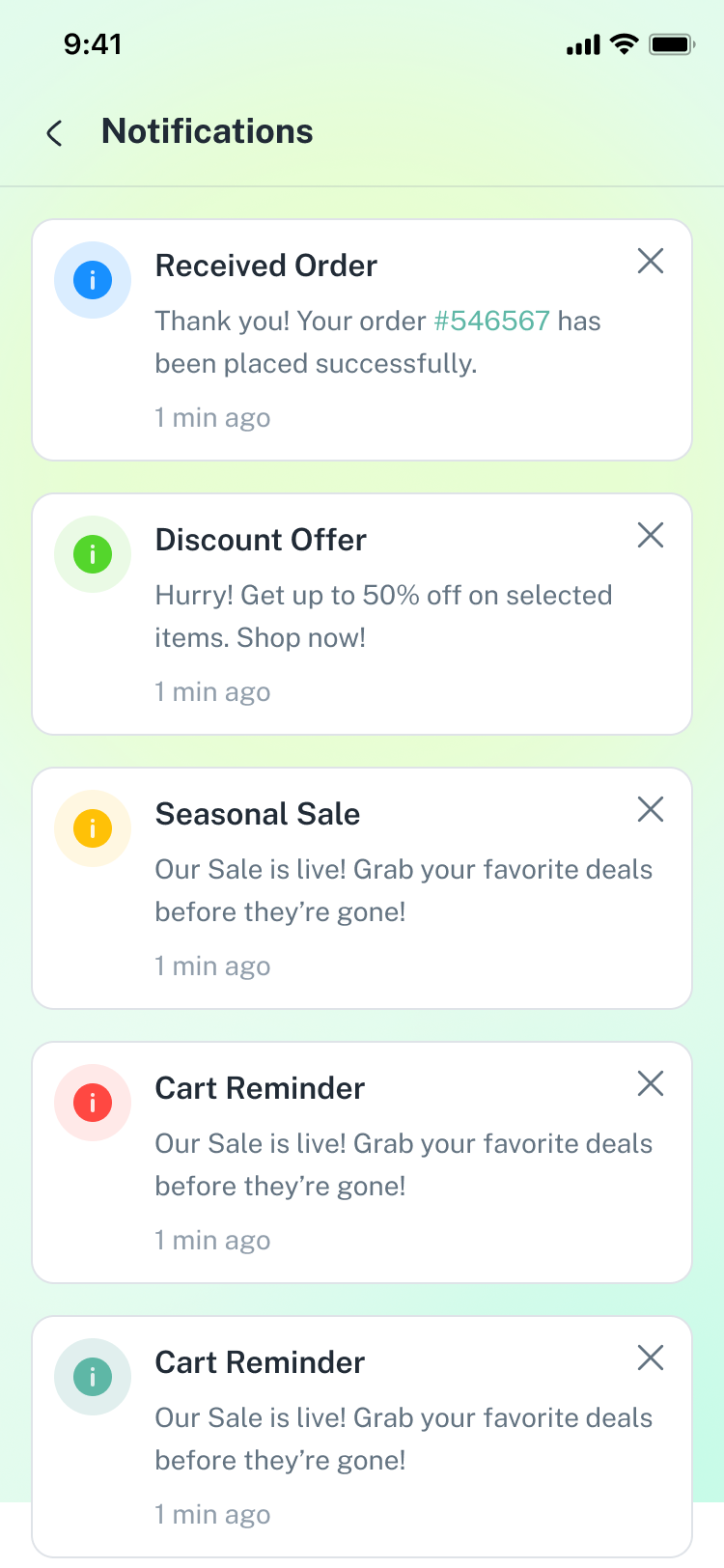
Task: Close the Cart Reminder with the red icon
Action: tap(651, 1083)
